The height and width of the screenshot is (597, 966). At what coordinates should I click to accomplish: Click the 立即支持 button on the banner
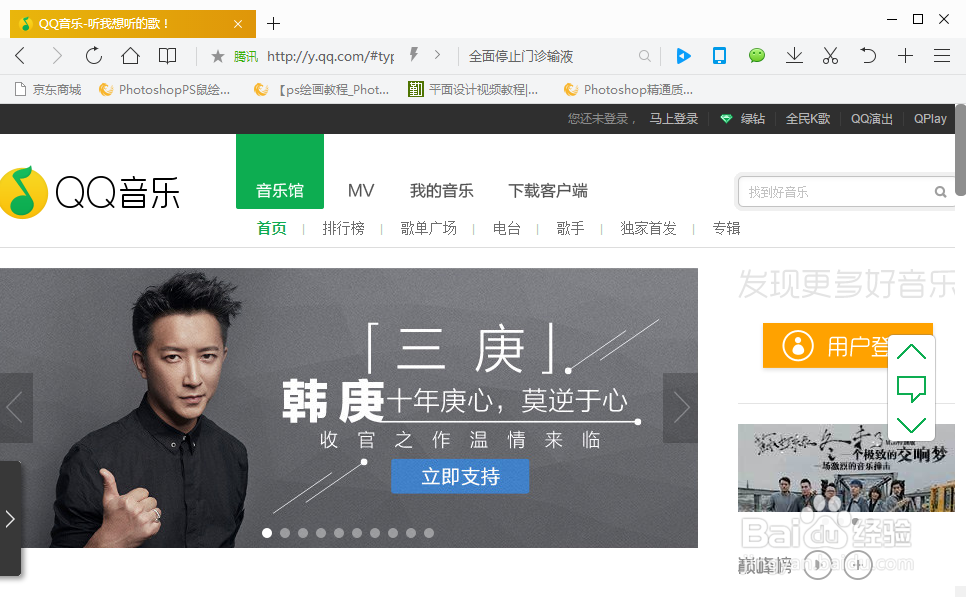[x=460, y=477]
